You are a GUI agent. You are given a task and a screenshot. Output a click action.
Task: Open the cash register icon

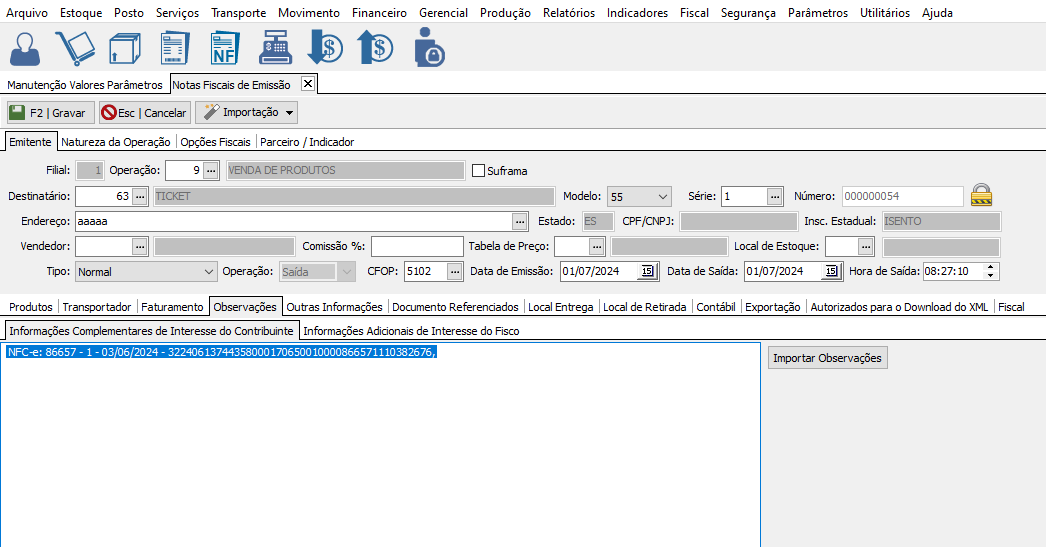point(274,48)
